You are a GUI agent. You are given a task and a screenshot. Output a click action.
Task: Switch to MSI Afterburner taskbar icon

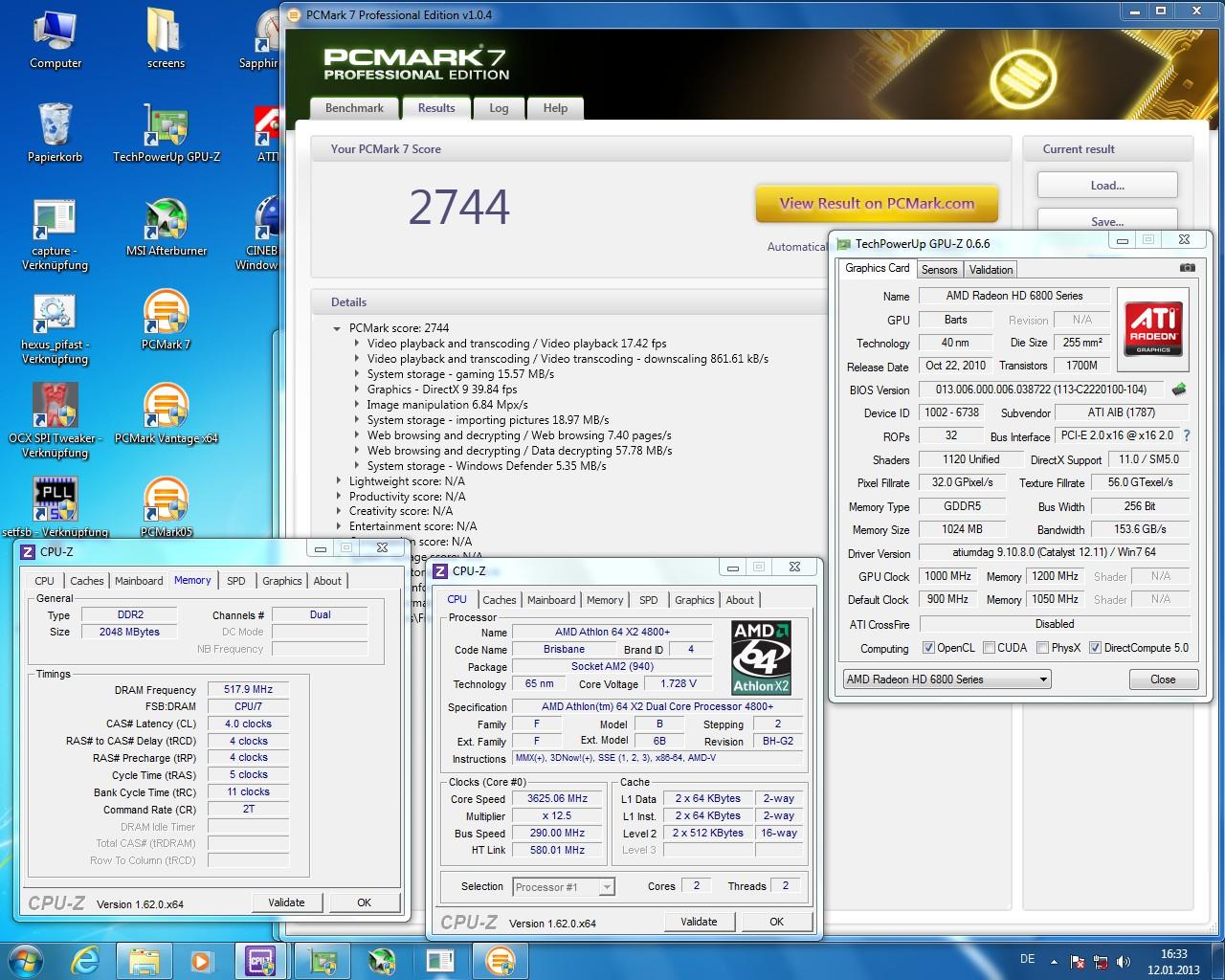[x=382, y=960]
